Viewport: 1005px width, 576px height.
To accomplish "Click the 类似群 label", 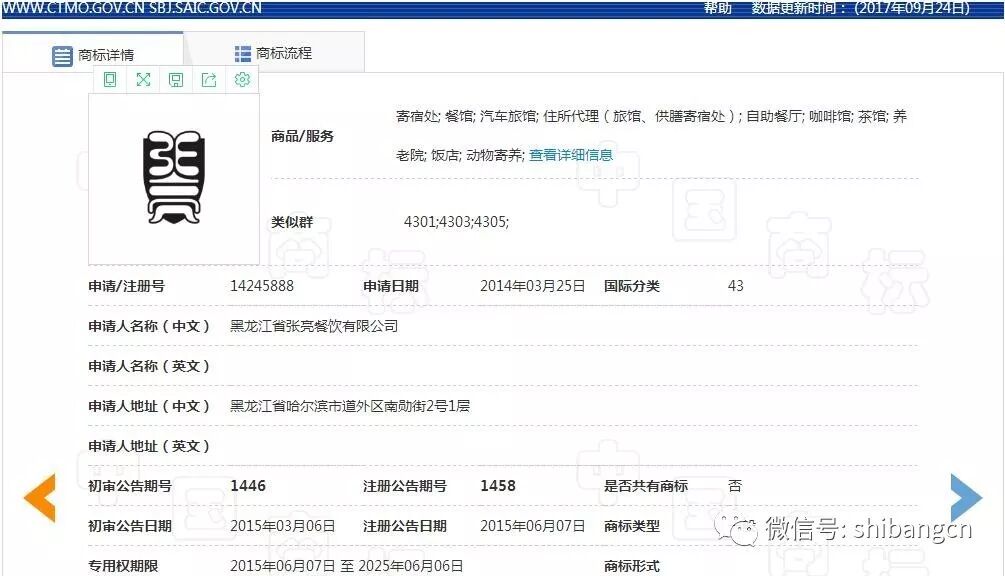I will pyautogui.click(x=292, y=222).
